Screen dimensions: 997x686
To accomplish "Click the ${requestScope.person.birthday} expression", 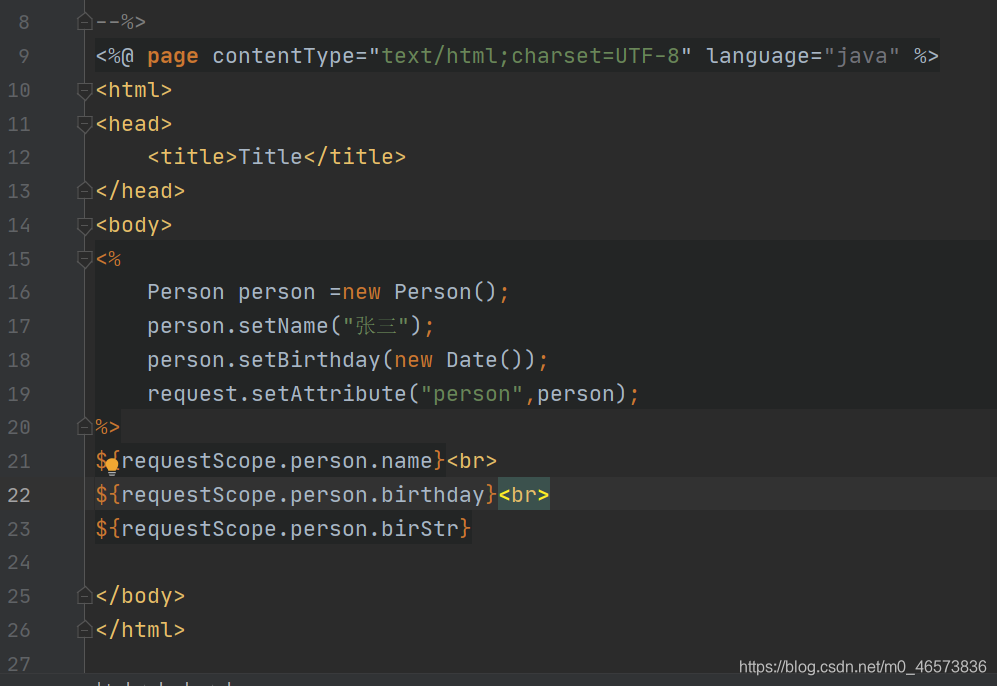I will pos(296,495).
